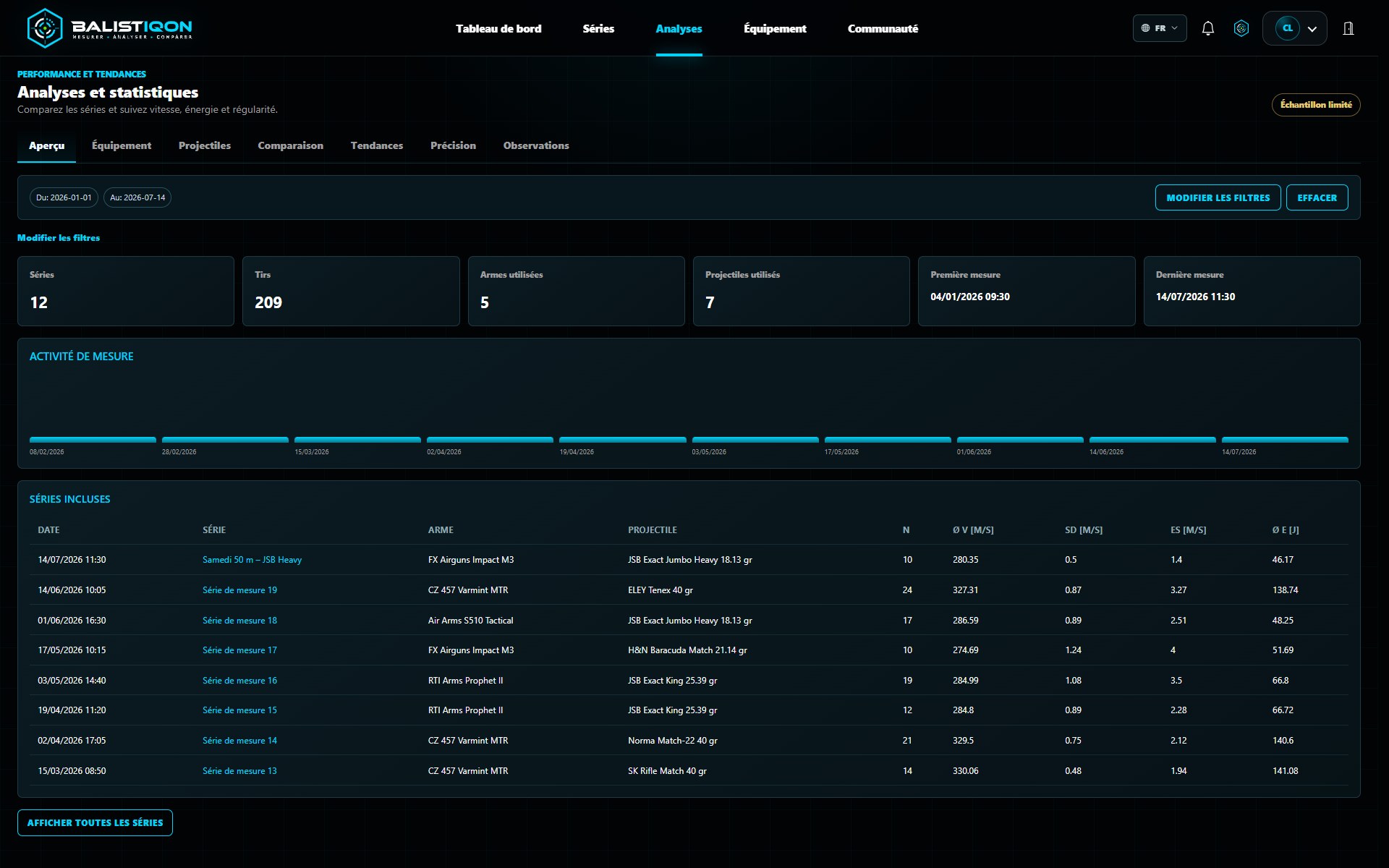Click the Armes utilisées card
The height and width of the screenshot is (868, 1389).
pos(576,291)
